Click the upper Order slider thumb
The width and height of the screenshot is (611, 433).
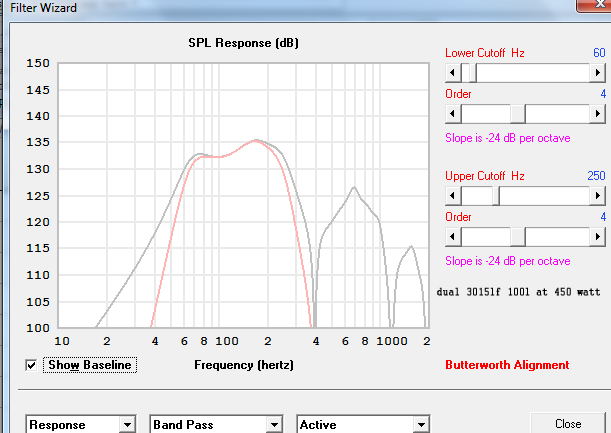[x=517, y=237]
